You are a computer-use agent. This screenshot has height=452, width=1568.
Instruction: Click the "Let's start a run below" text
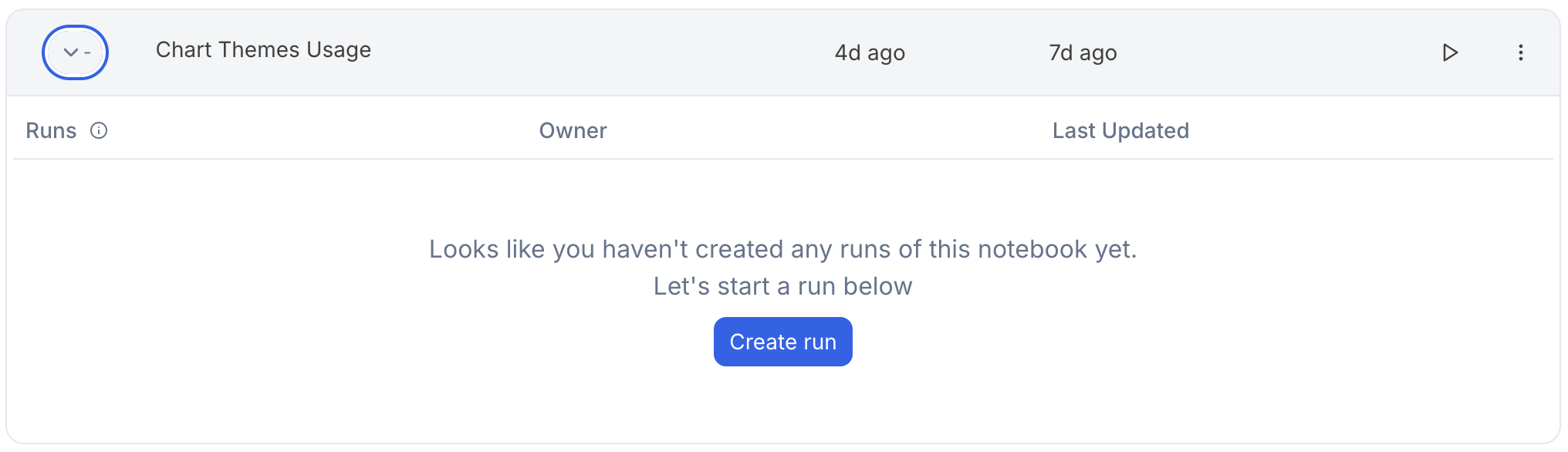(782, 286)
